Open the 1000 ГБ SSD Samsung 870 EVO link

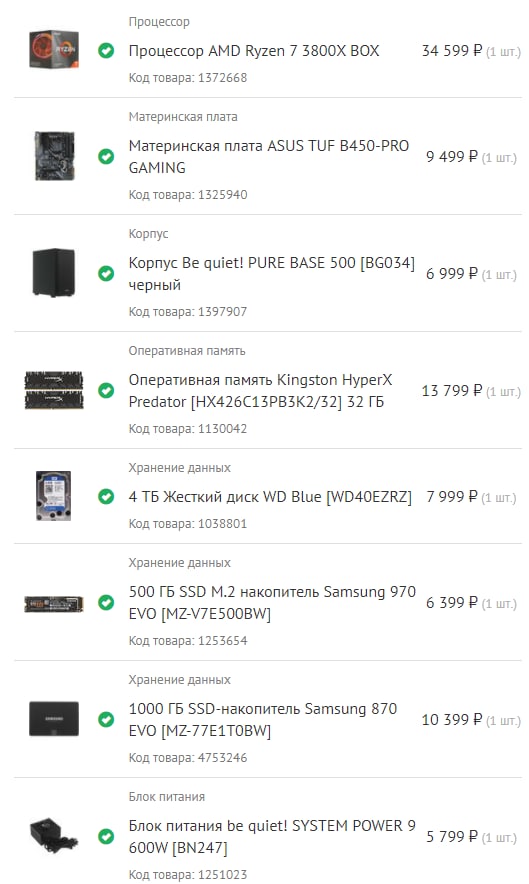pos(263,719)
